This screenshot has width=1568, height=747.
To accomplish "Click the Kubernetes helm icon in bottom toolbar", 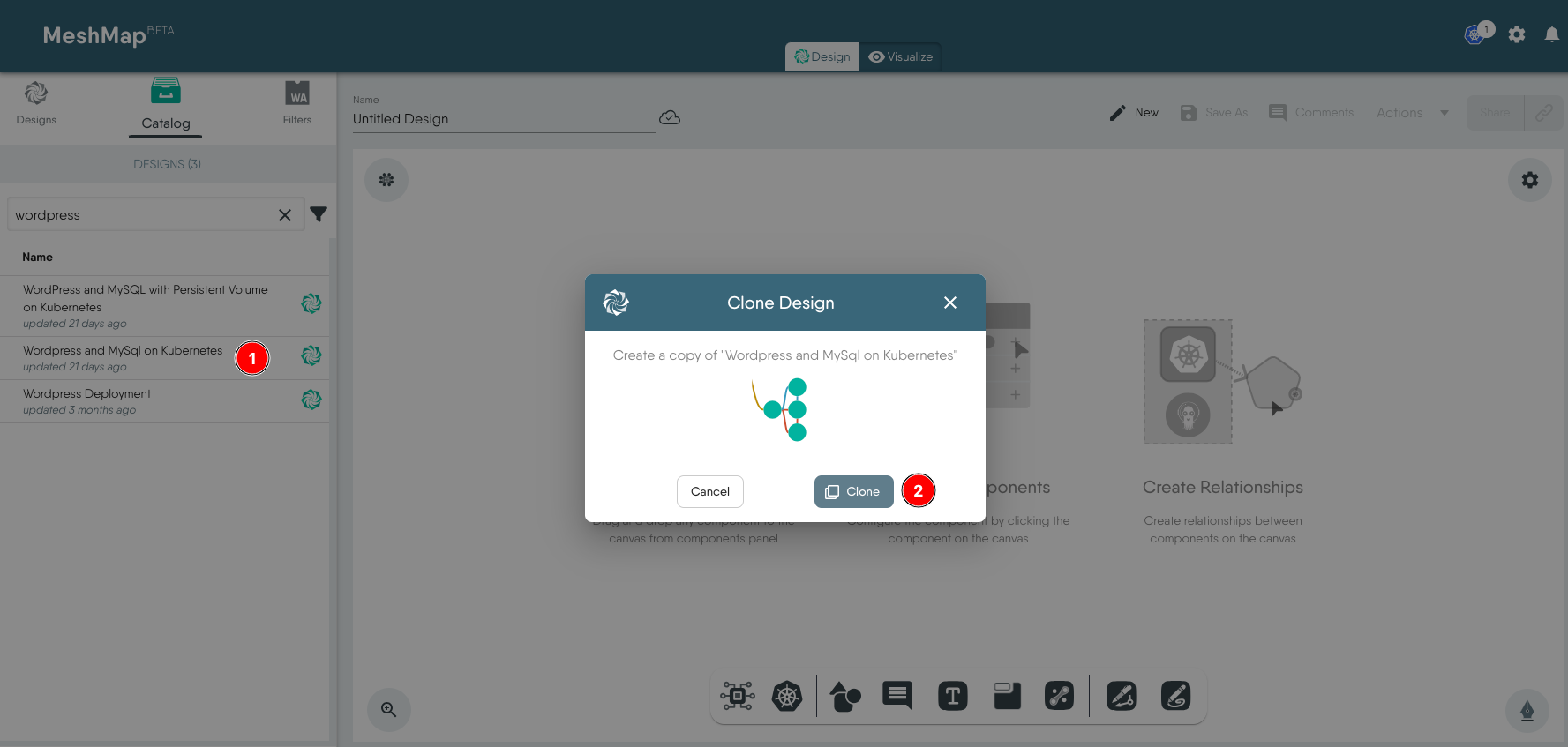I will 786,697.
